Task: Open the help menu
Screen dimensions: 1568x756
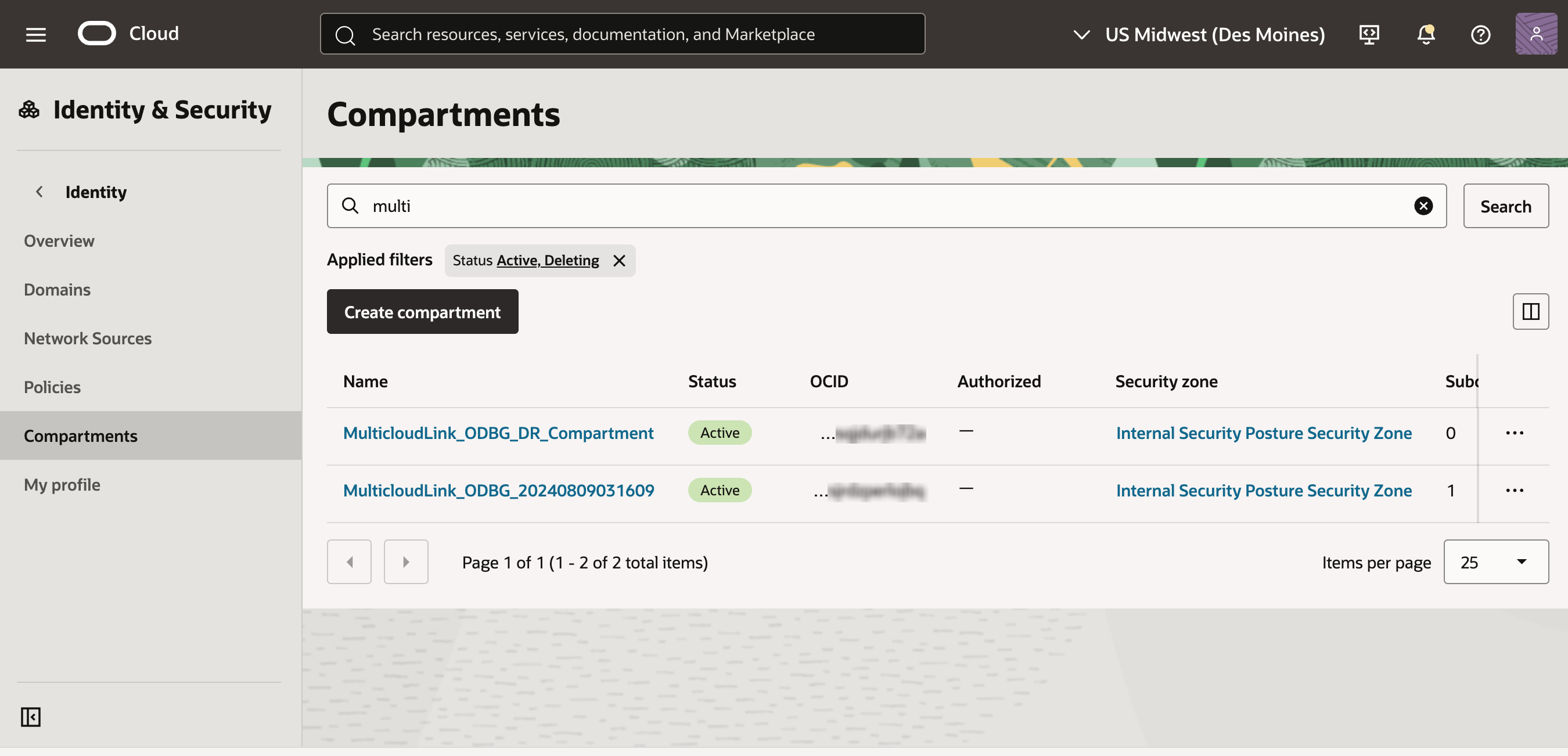Action: (x=1480, y=34)
